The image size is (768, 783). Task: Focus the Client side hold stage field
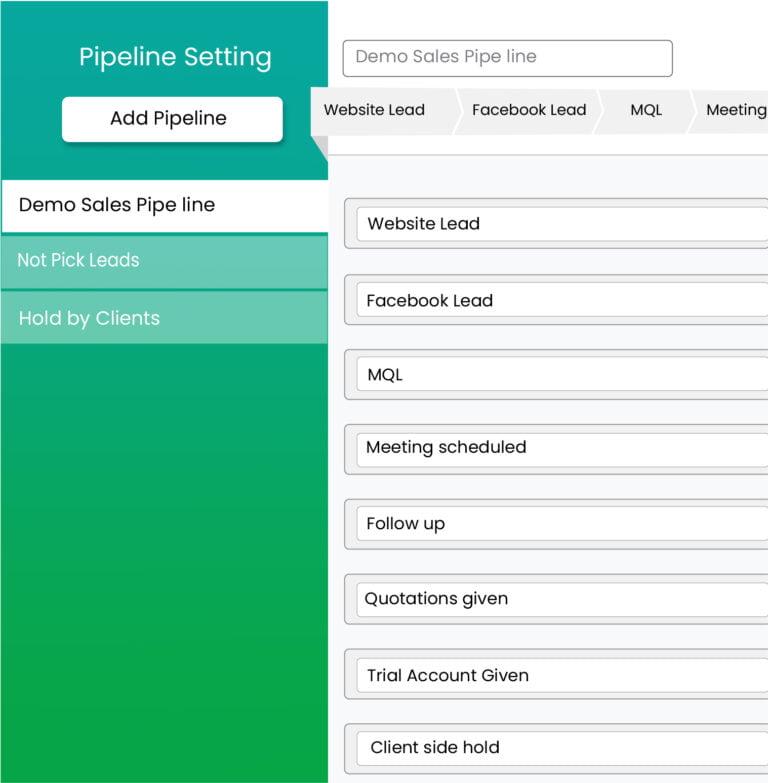[x=560, y=747]
